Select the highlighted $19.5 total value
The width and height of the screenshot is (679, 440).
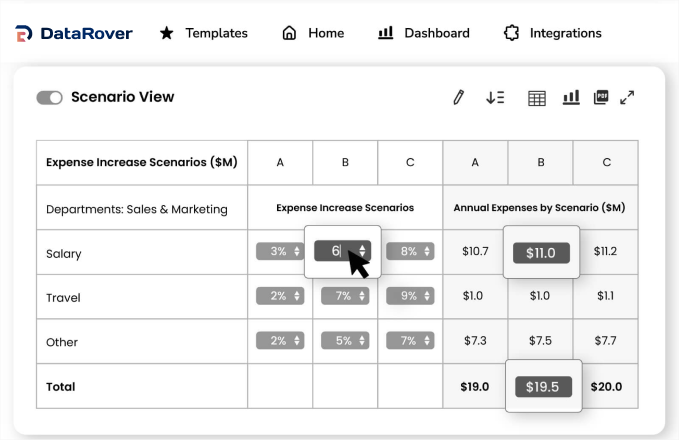(541, 387)
